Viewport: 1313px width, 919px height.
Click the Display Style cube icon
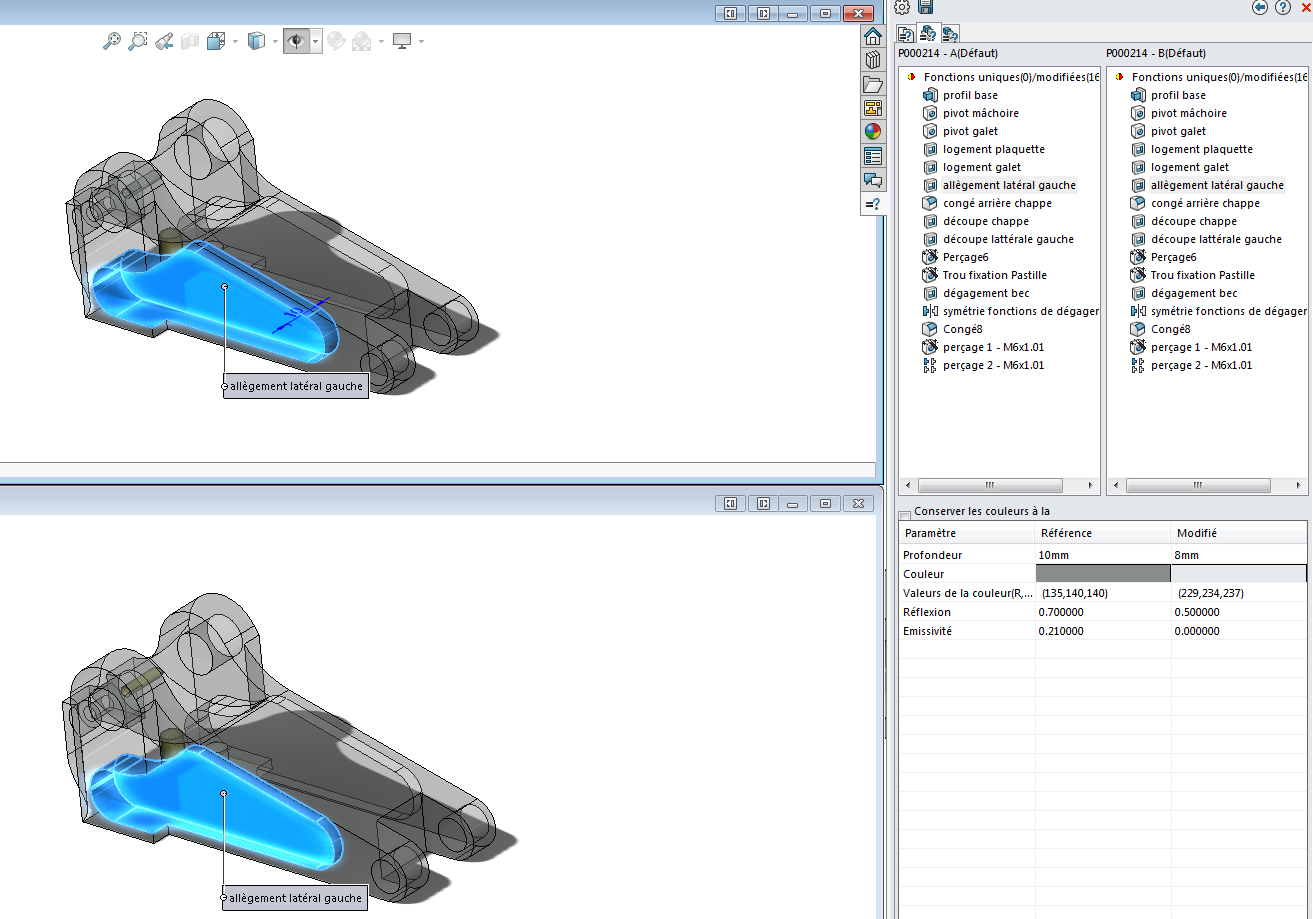[256, 41]
